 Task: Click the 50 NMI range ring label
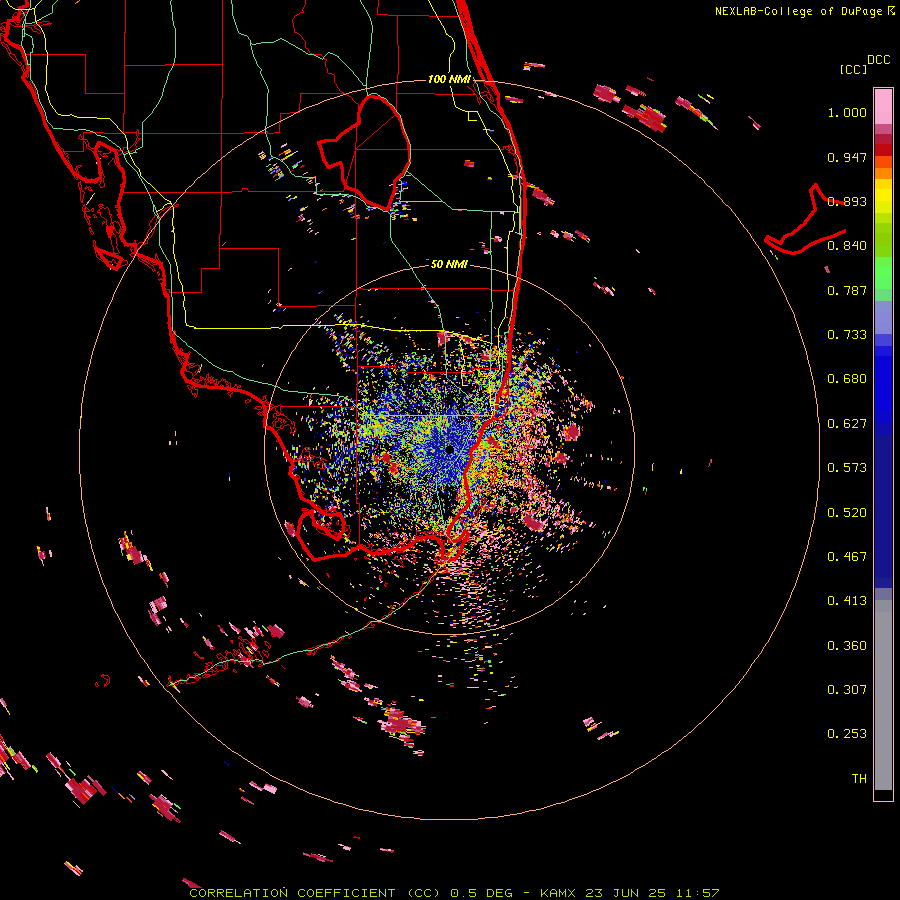(x=449, y=264)
